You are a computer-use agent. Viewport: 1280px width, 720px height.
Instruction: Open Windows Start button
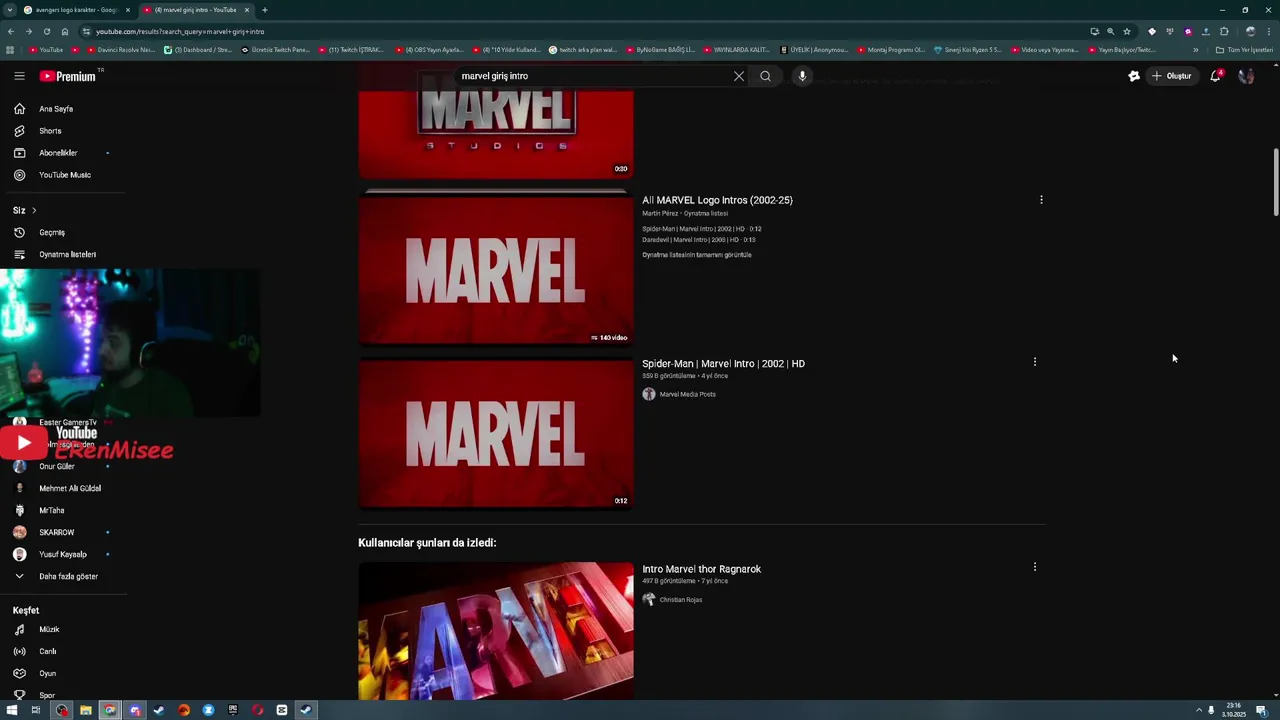pyautogui.click(x=12, y=710)
